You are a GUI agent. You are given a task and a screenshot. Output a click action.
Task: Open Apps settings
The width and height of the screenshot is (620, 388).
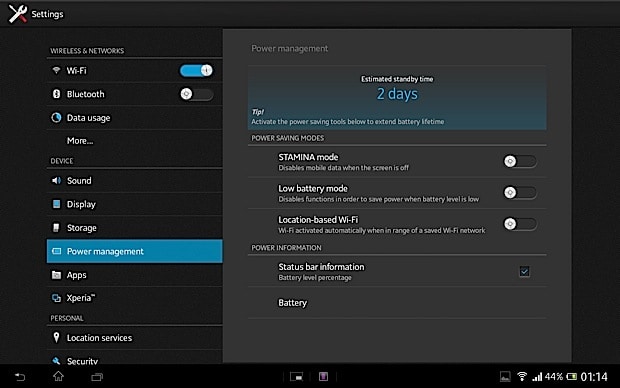click(x=134, y=275)
